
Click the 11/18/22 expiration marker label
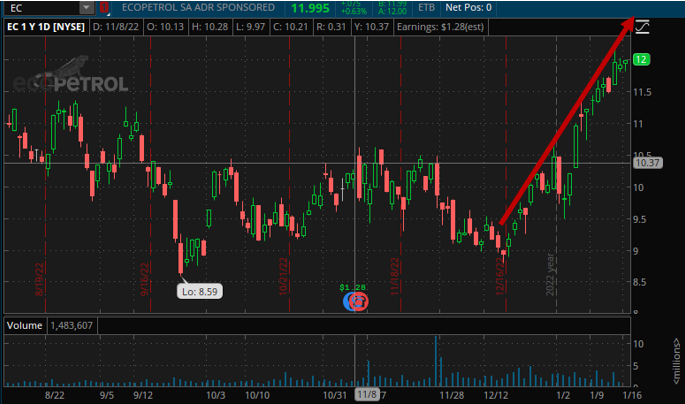(395, 276)
